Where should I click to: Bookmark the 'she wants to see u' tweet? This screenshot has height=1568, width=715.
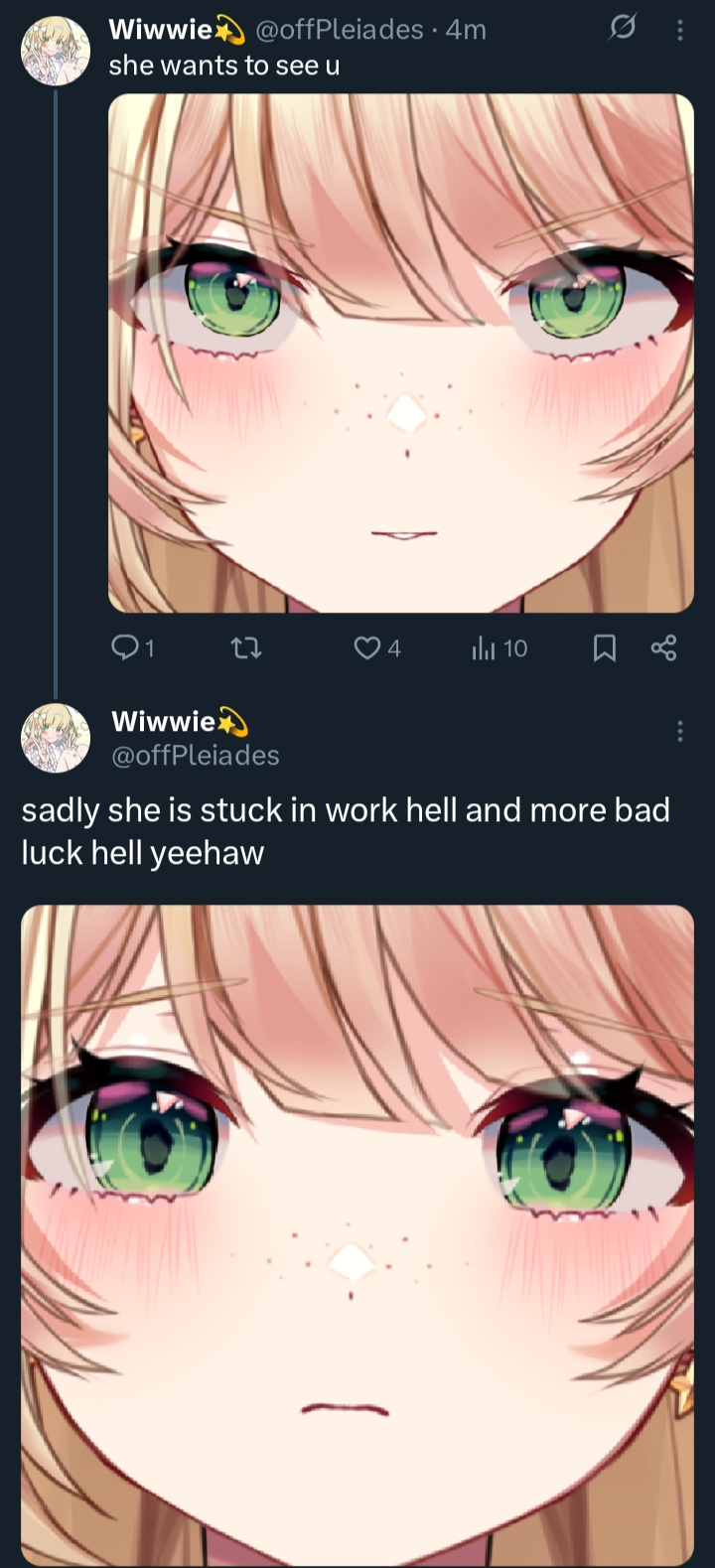click(604, 648)
